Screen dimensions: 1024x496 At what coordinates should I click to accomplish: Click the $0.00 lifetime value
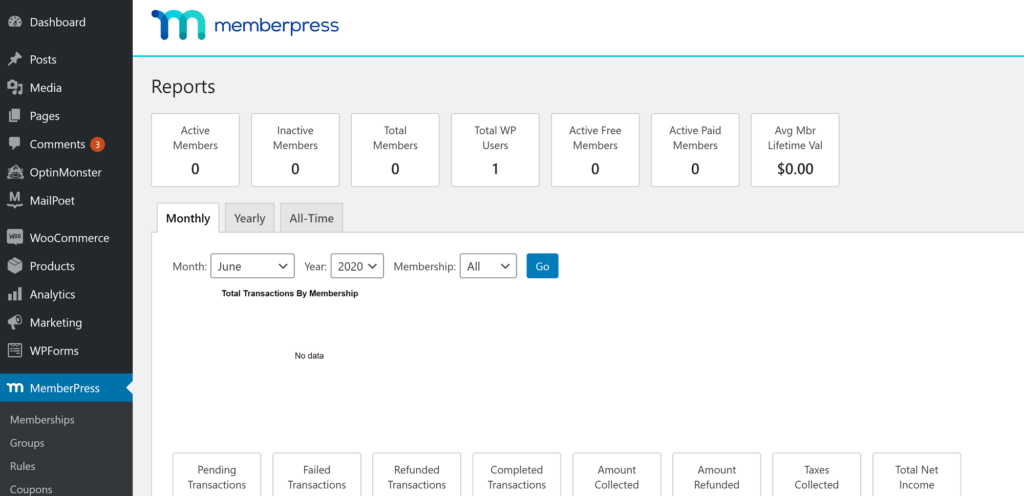tap(795, 169)
